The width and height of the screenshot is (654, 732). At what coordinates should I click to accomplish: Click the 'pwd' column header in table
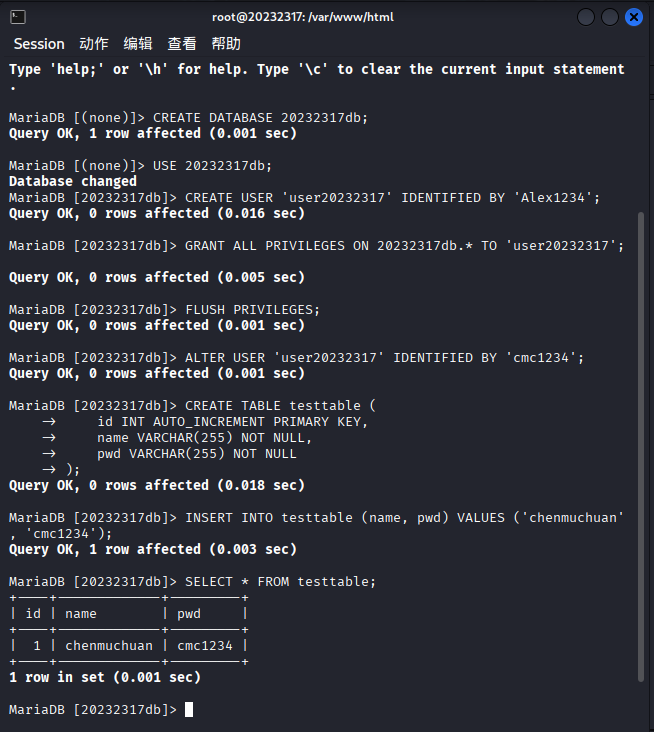[x=189, y=613]
